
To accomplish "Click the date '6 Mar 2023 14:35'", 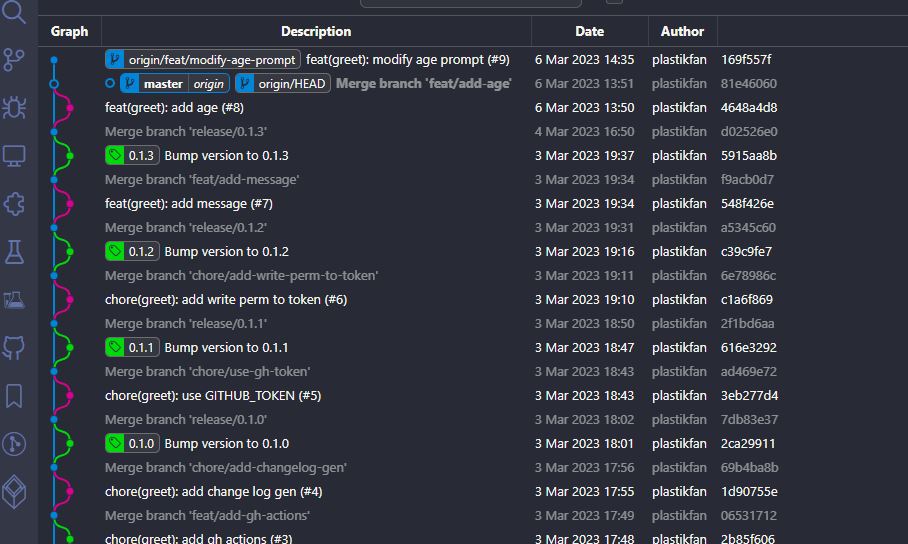I will click(x=584, y=60).
